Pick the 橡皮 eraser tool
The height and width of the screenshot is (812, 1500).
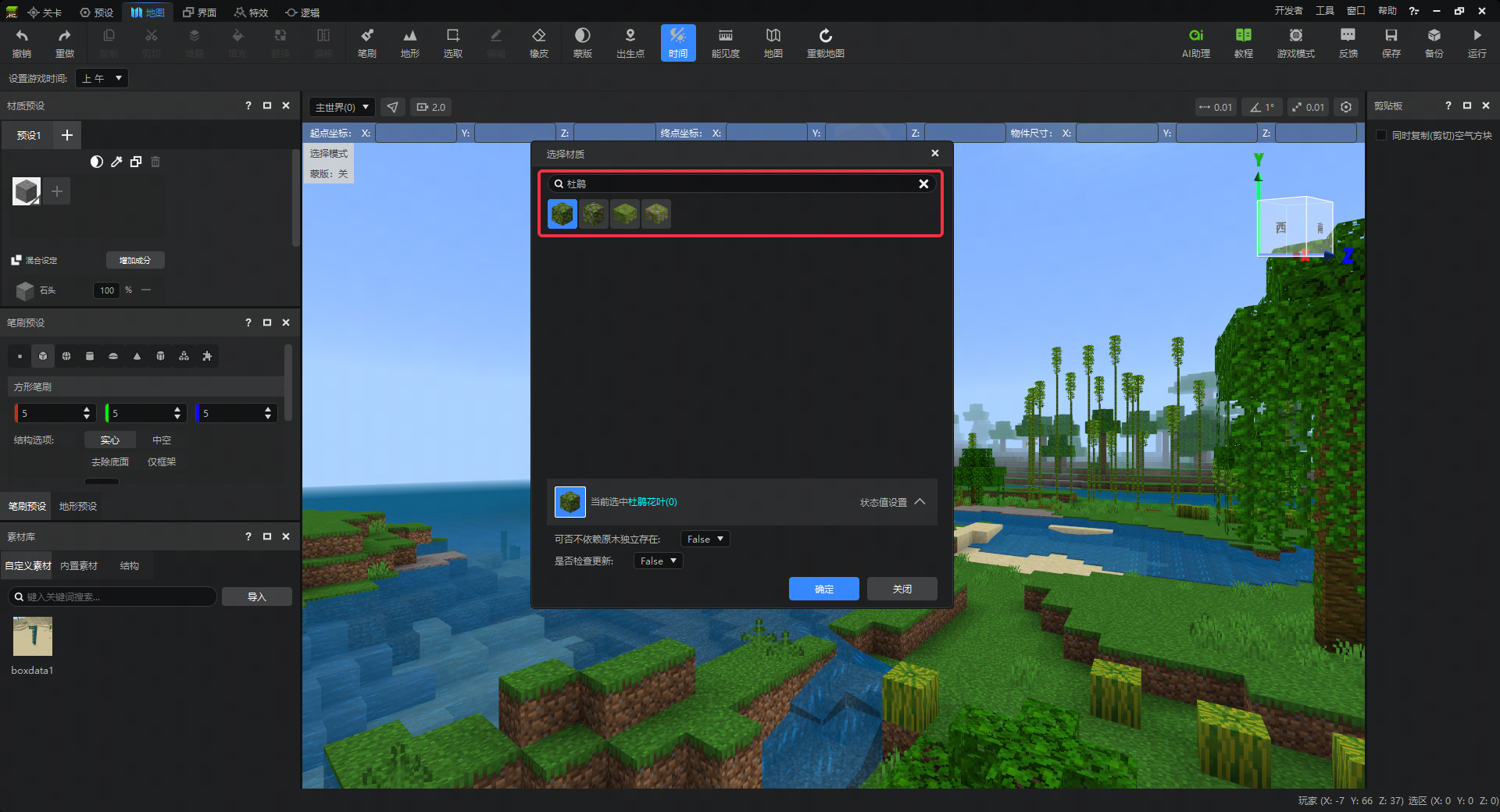click(538, 43)
